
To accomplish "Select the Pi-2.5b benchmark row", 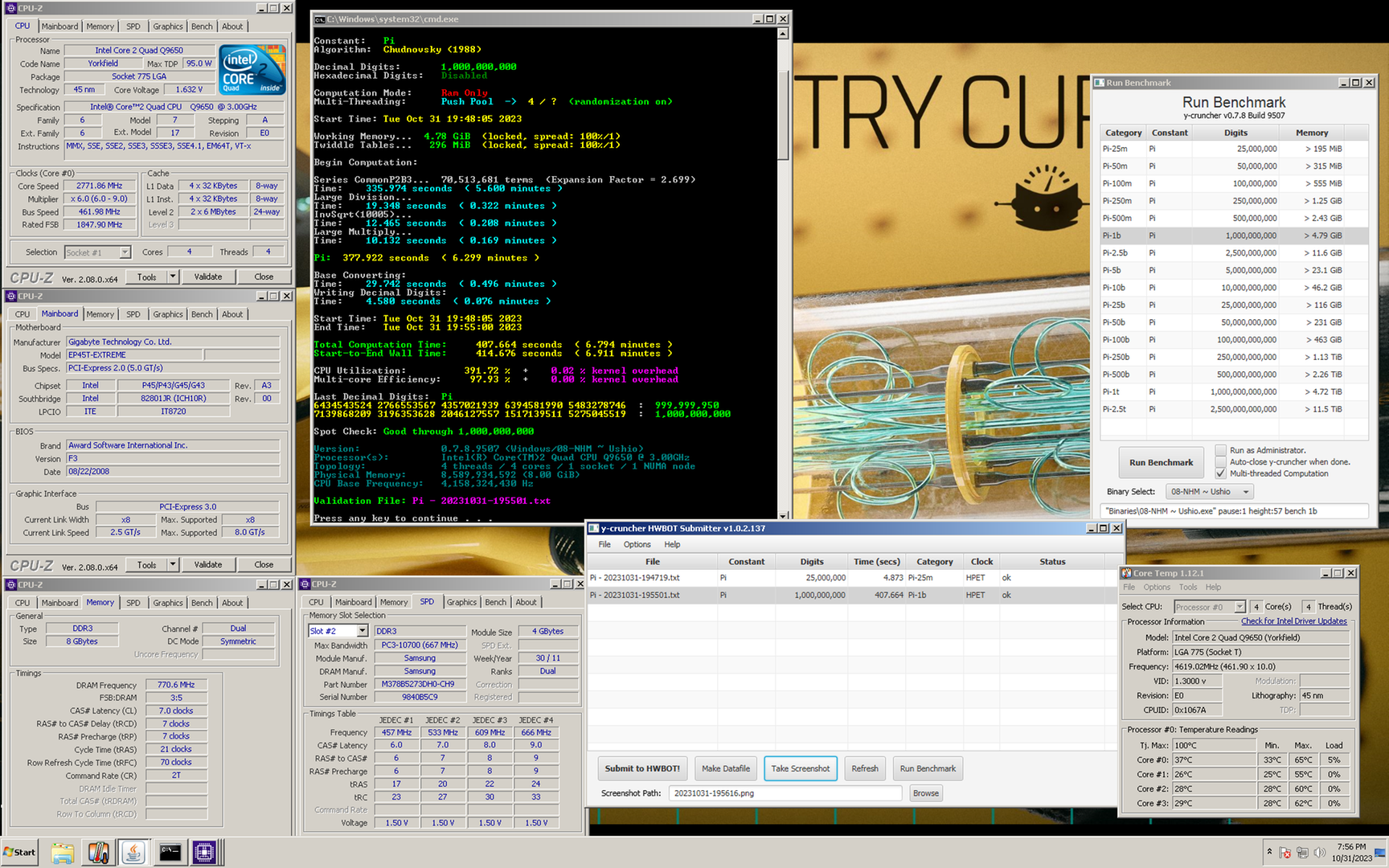I will 1234,253.
